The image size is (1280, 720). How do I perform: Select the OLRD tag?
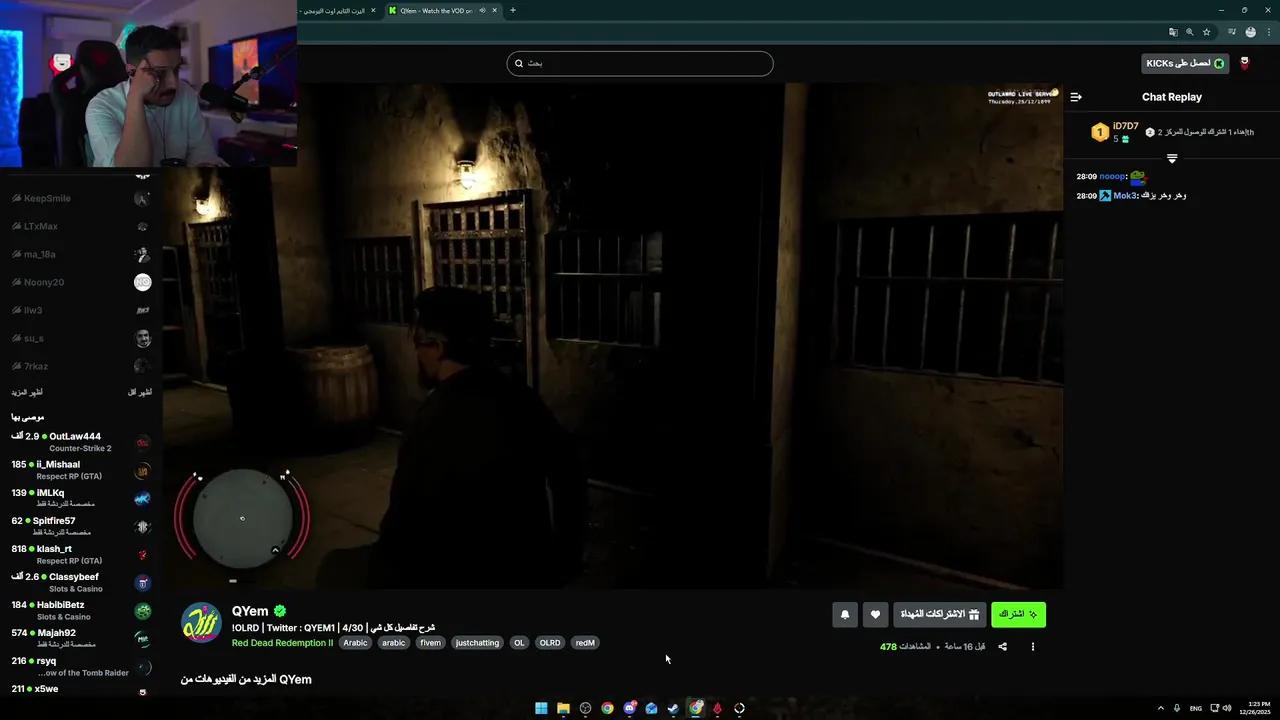550,643
